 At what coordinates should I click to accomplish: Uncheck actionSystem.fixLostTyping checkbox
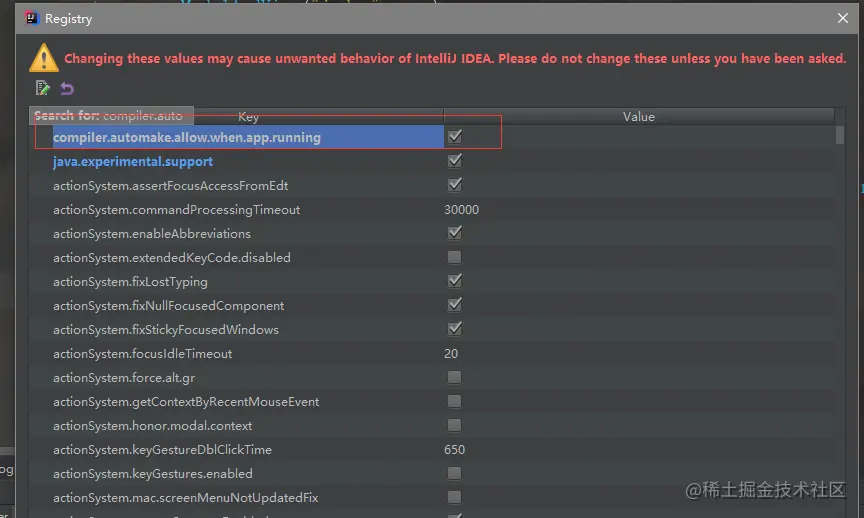(455, 280)
